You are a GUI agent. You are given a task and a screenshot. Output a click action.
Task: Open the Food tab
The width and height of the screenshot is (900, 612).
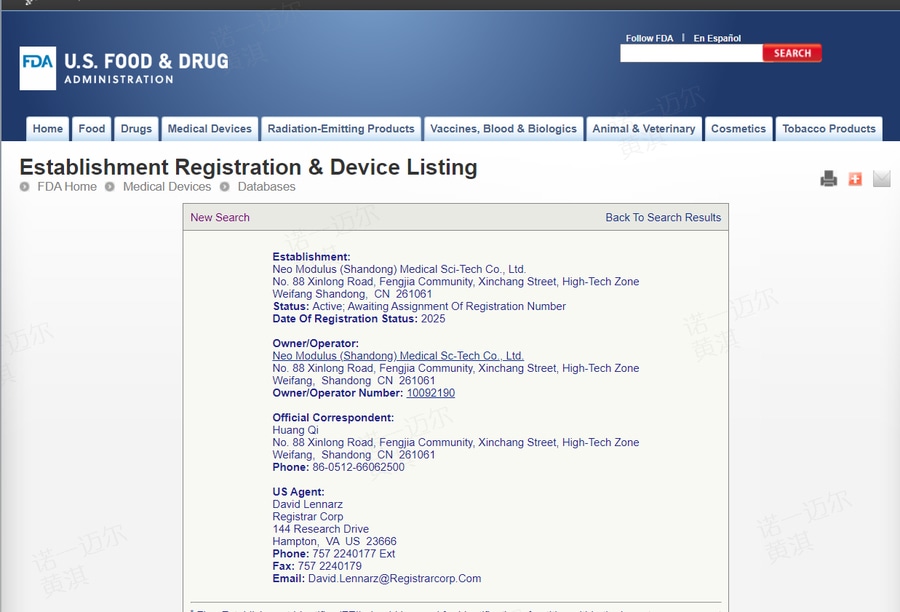(x=92, y=129)
